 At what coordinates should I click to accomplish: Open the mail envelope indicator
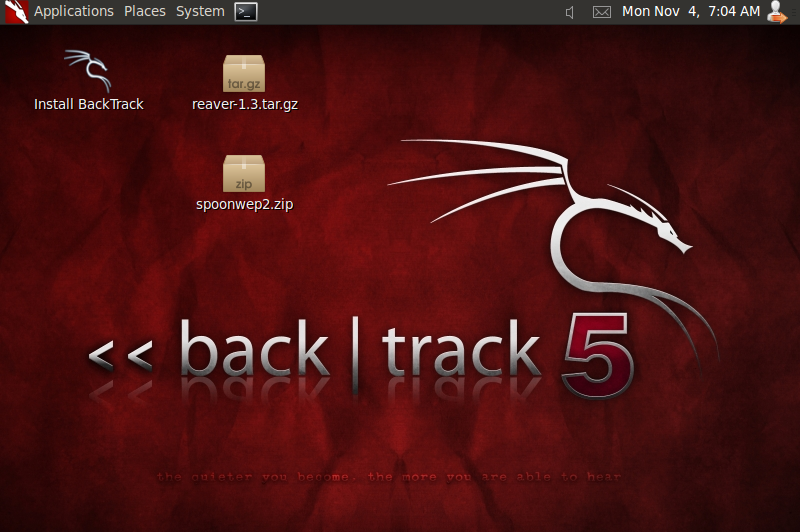(x=602, y=12)
